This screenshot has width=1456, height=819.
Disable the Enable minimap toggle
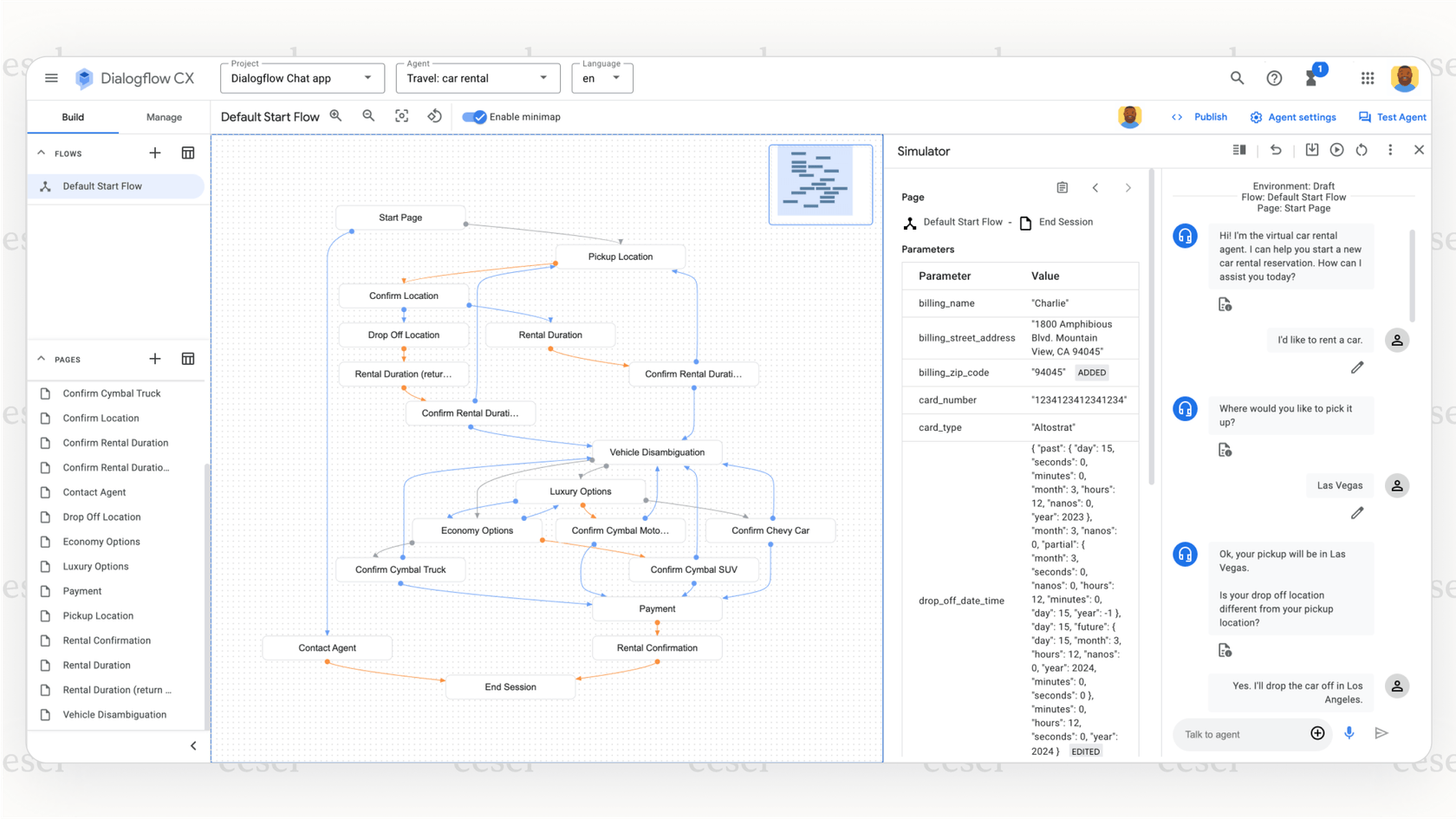tap(475, 116)
